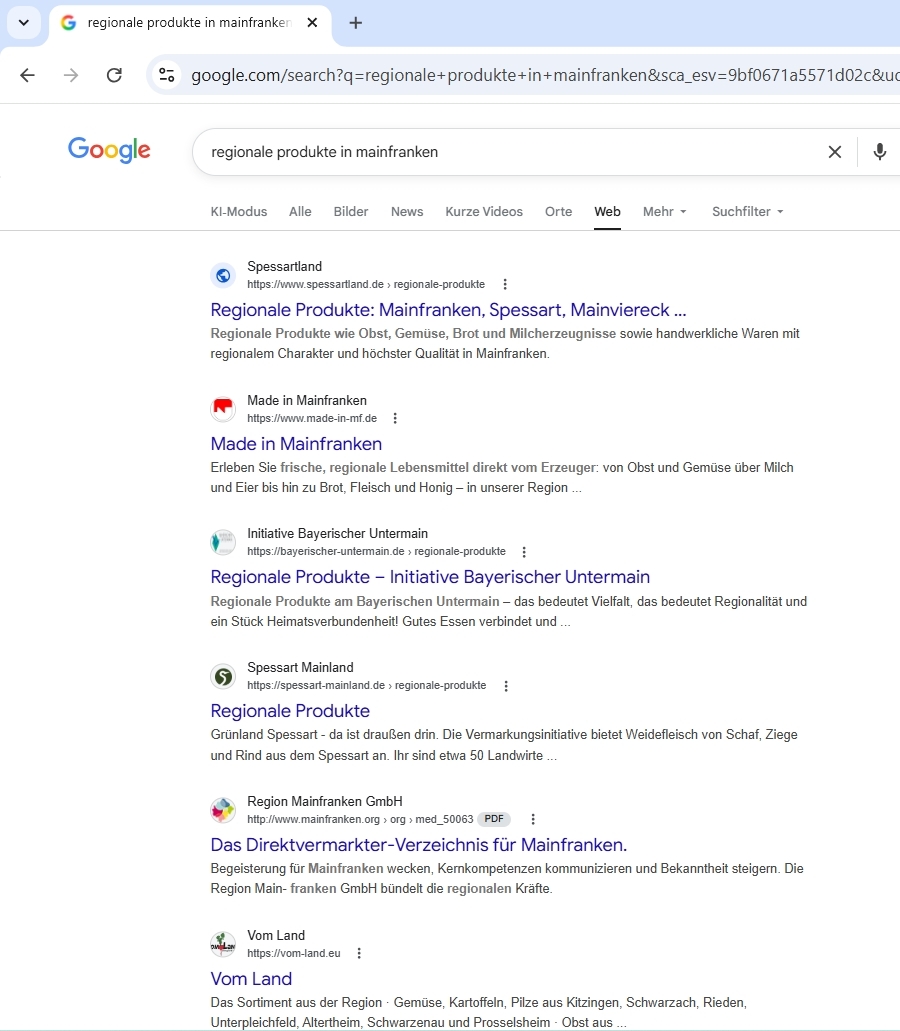Open the Suchfilter dropdown
This screenshot has width=900, height=1031.
pyautogui.click(x=747, y=212)
